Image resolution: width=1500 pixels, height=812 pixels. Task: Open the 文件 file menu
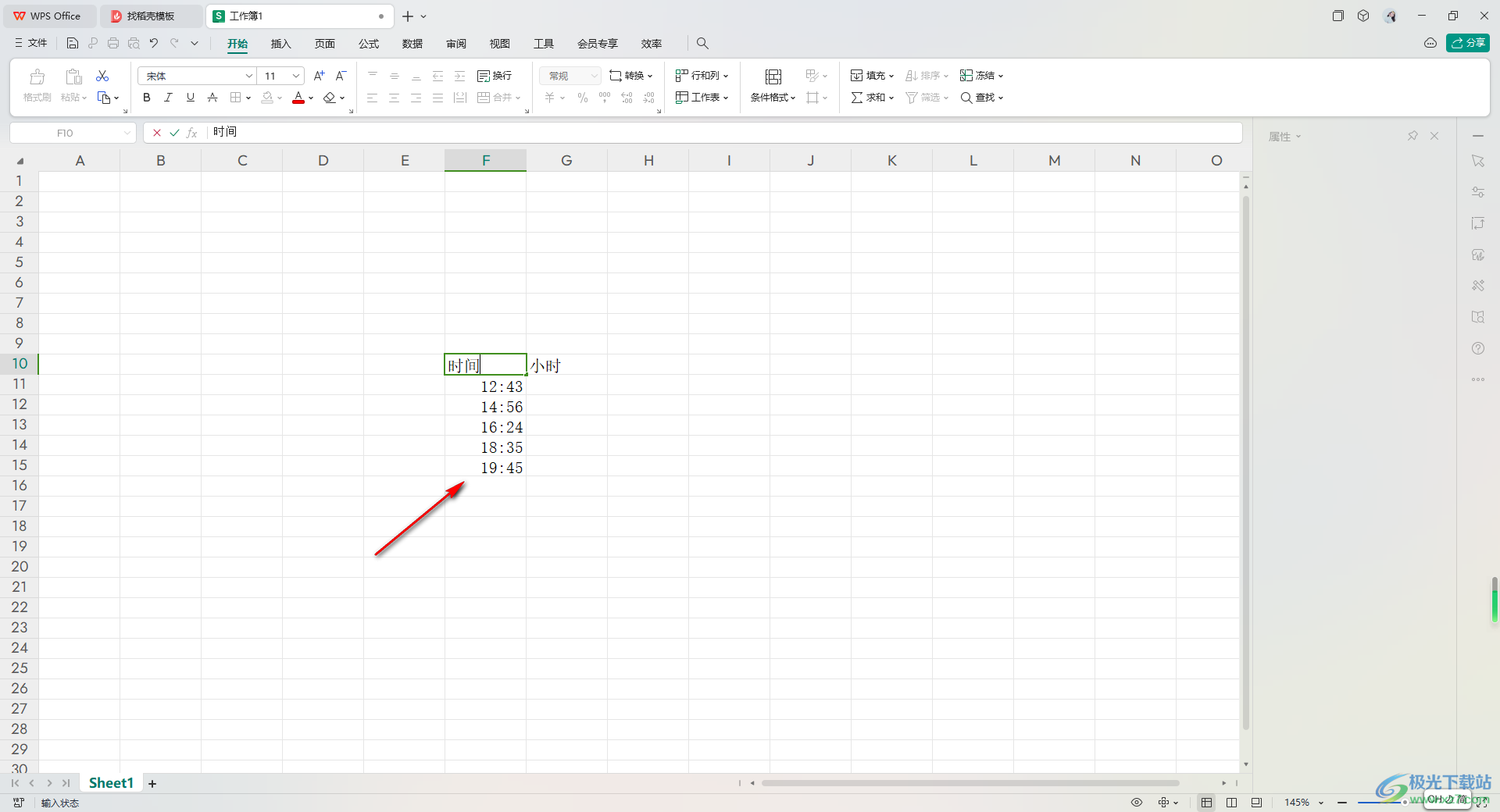pos(31,43)
